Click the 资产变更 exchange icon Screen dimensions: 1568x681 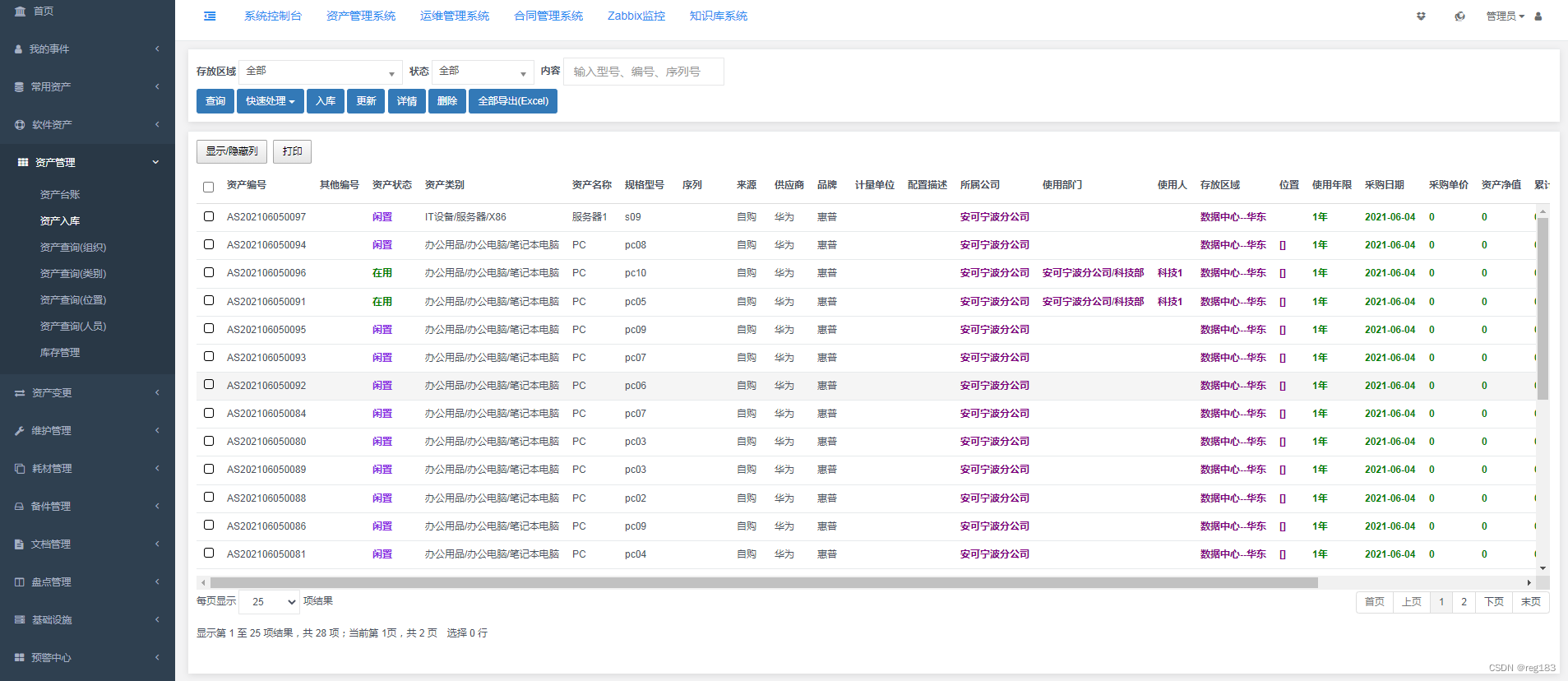20,393
